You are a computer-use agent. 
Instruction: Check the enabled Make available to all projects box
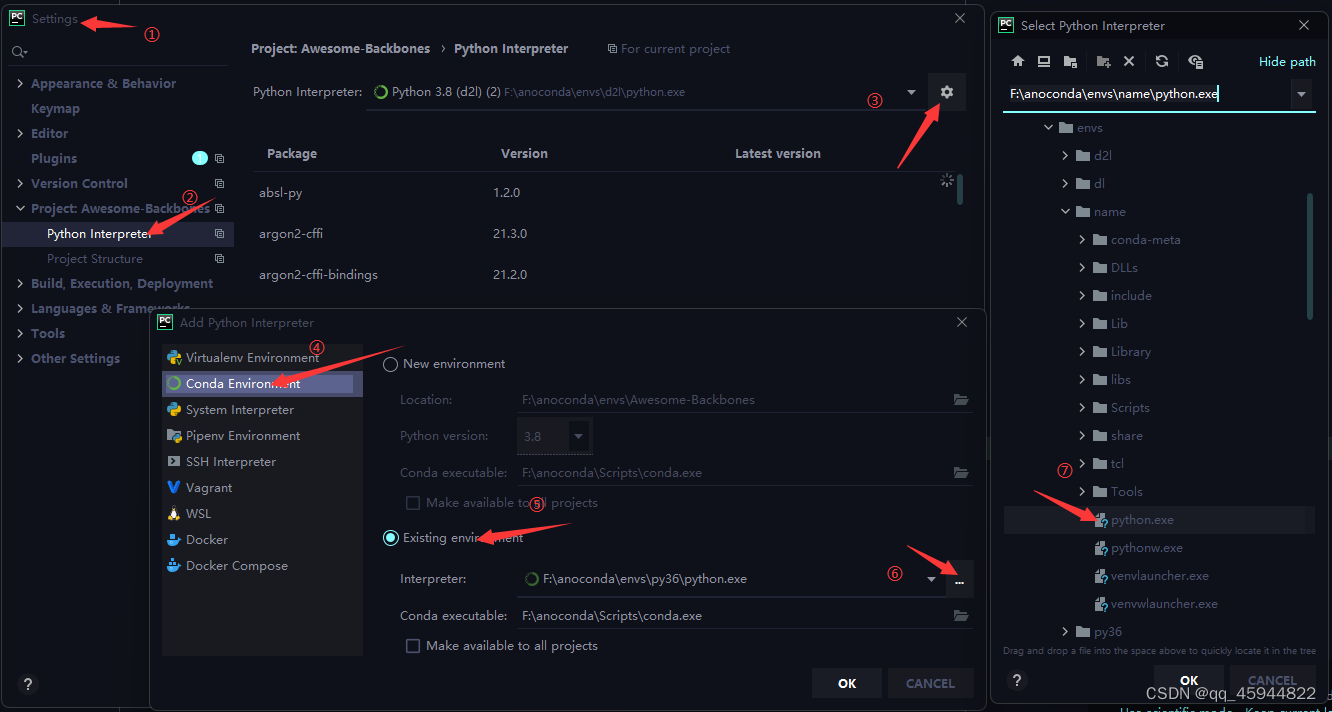click(413, 646)
